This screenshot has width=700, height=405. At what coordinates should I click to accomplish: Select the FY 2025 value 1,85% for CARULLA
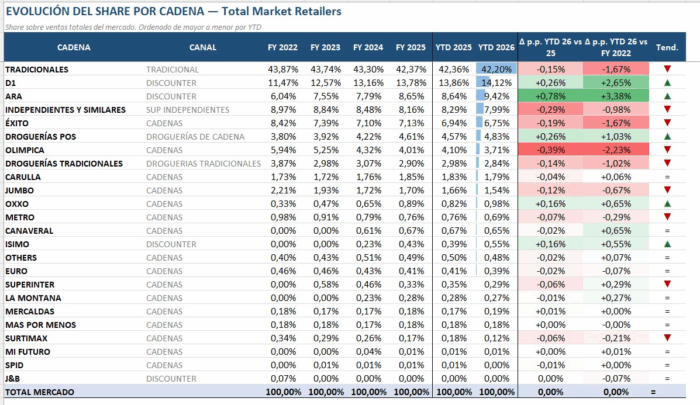[411, 177]
